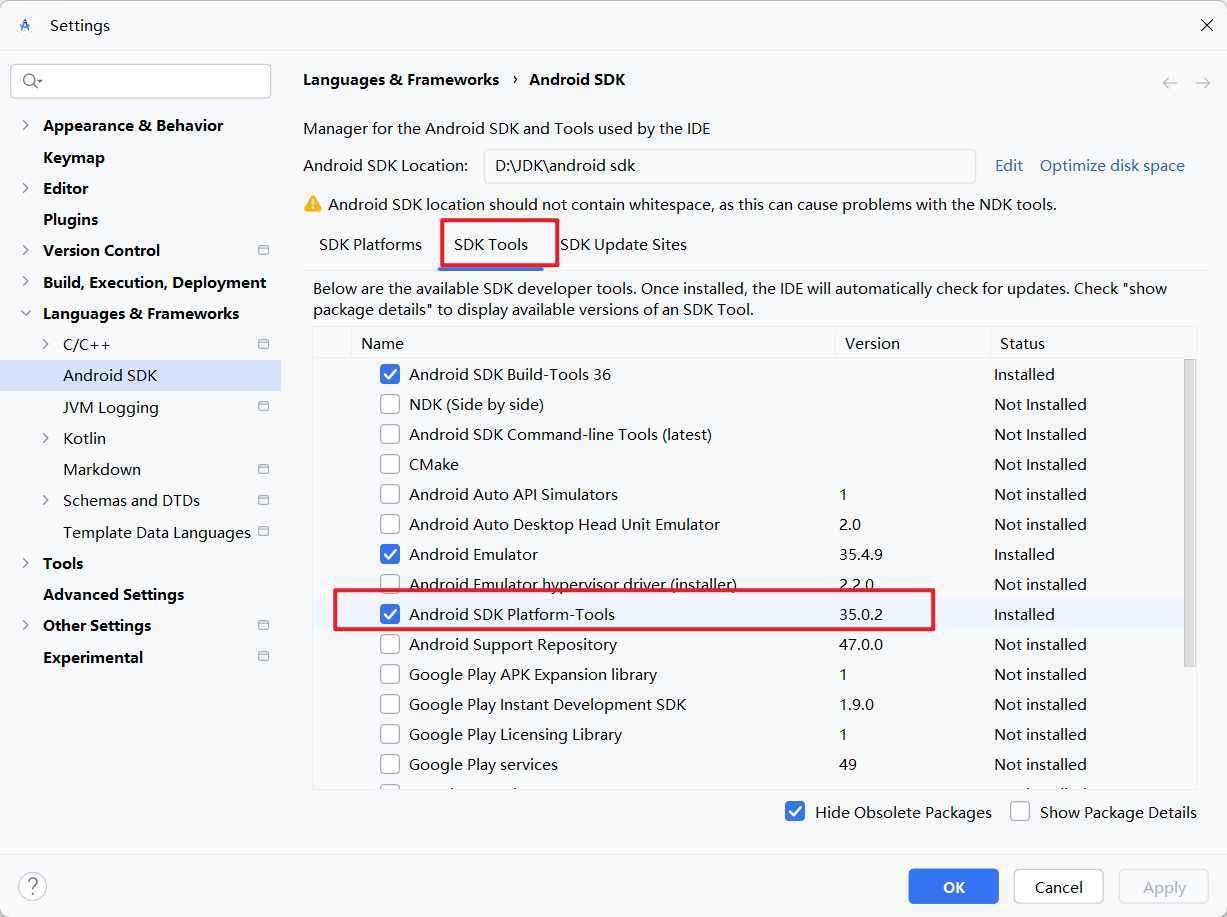Expand Version Control section
The image size is (1227, 917).
point(25,250)
